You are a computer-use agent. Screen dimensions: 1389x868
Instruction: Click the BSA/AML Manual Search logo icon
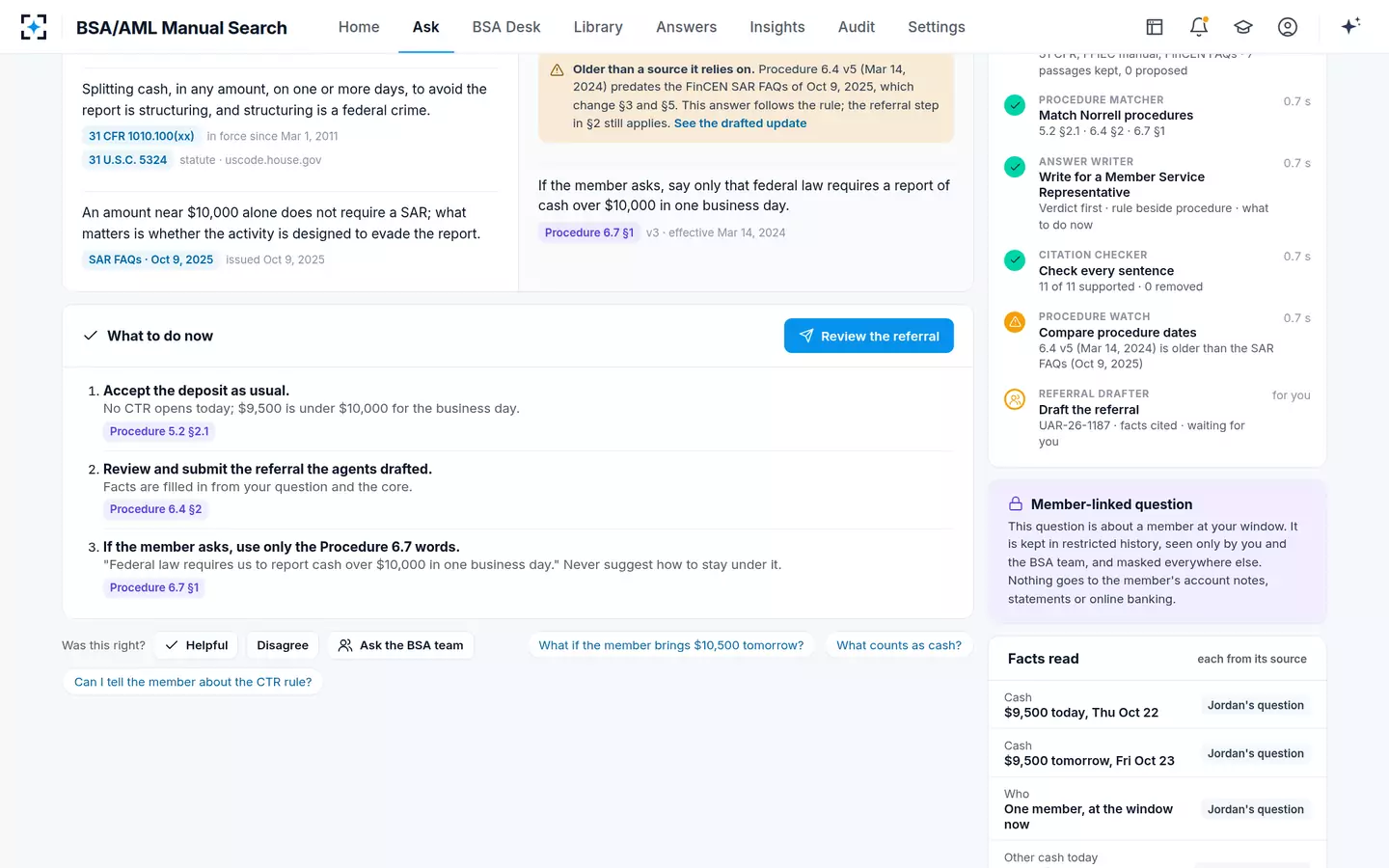pyautogui.click(x=34, y=27)
